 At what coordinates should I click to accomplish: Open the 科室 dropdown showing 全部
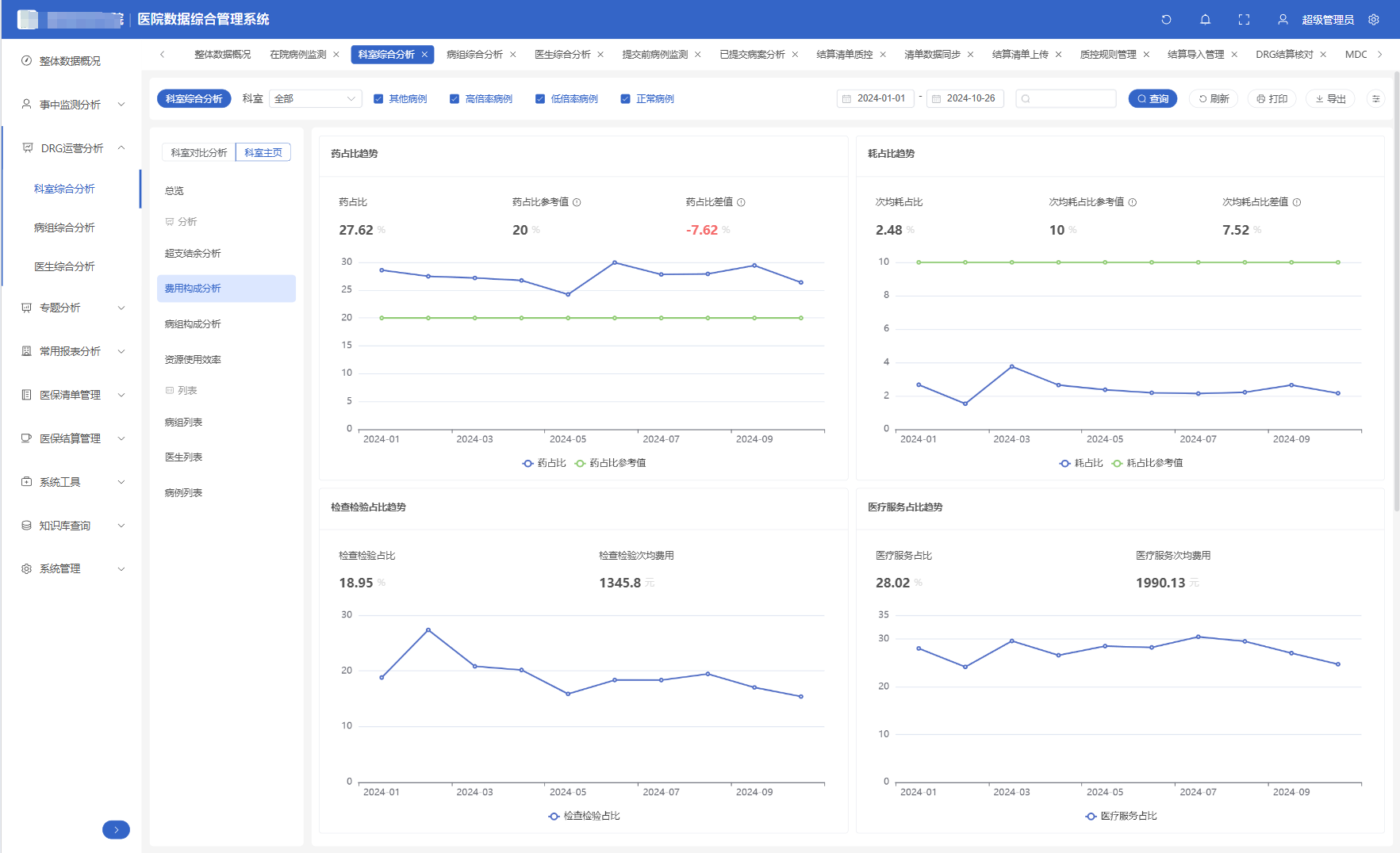pyautogui.click(x=316, y=99)
